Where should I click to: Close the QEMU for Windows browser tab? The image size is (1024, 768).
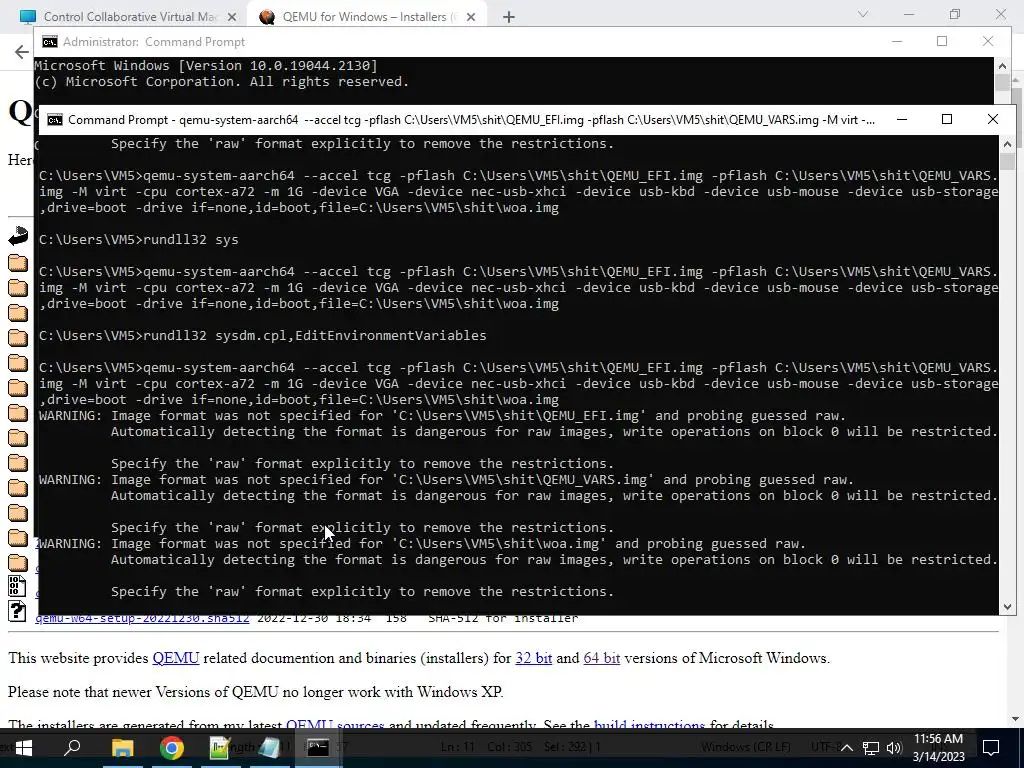[471, 17]
